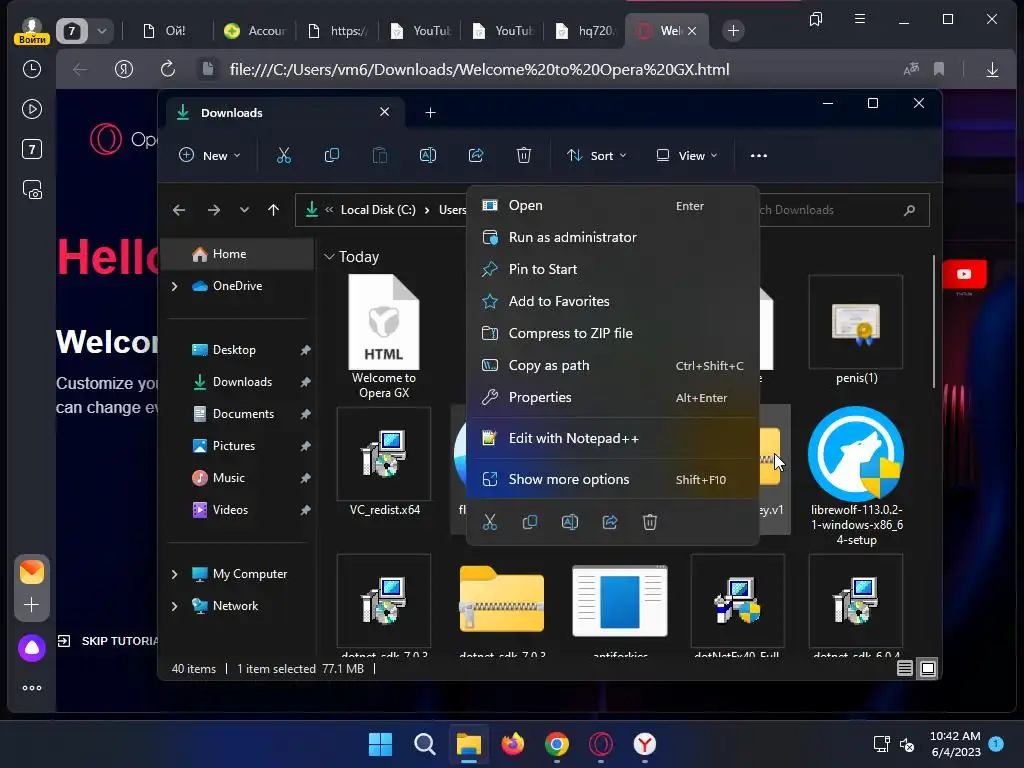This screenshot has width=1024, height=768.
Task: Click search magnifier in Explorer search box
Action: pos(909,210)
